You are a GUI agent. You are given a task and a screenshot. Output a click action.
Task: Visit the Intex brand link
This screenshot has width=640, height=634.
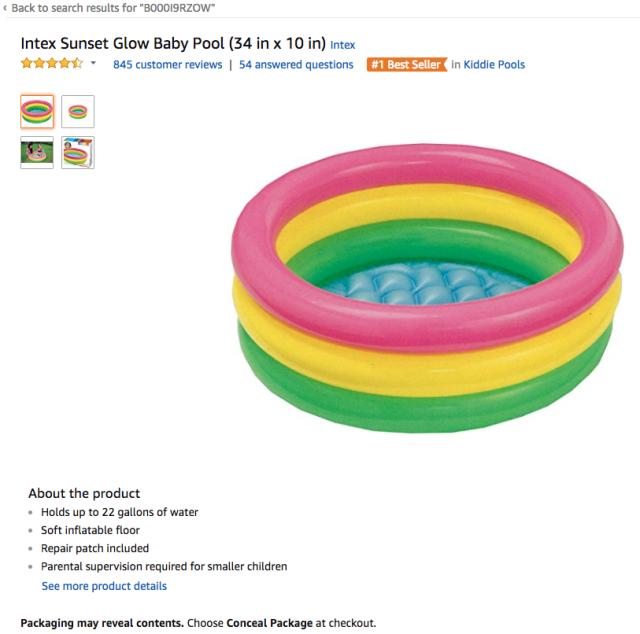point(343,45)
